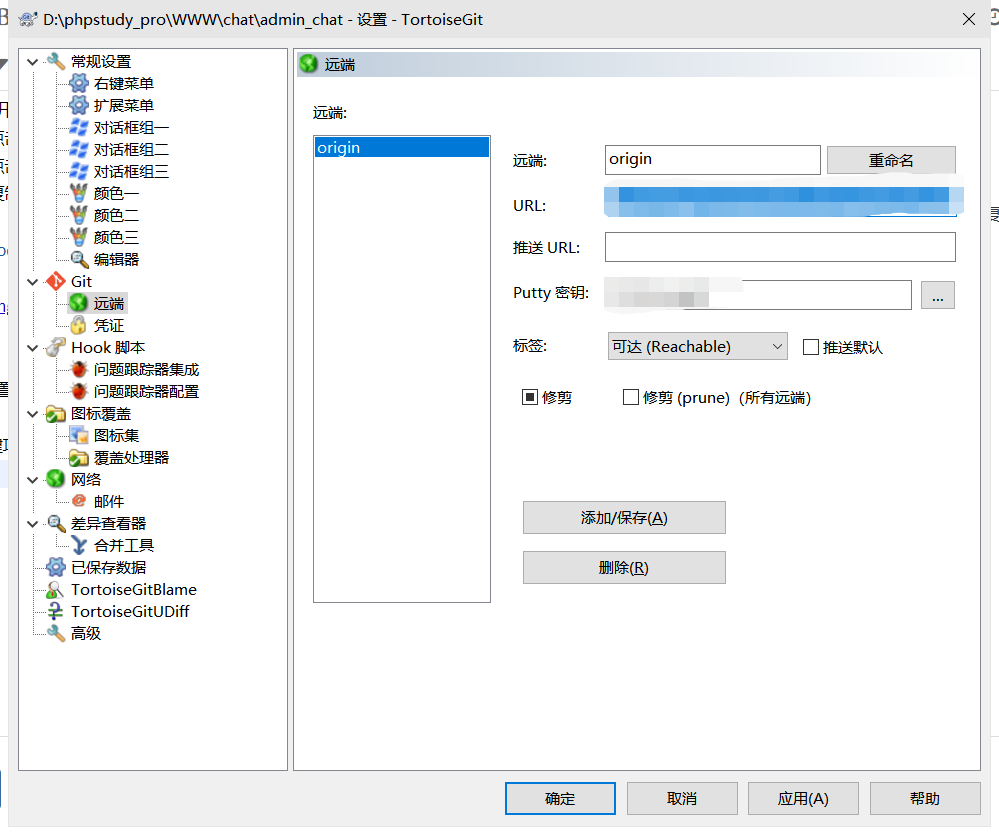Image resolution: width=999 pixels, height=835 pixels.
Task: Click the gear icon beside 已保存数据
Action: click(x=56, y=567)
